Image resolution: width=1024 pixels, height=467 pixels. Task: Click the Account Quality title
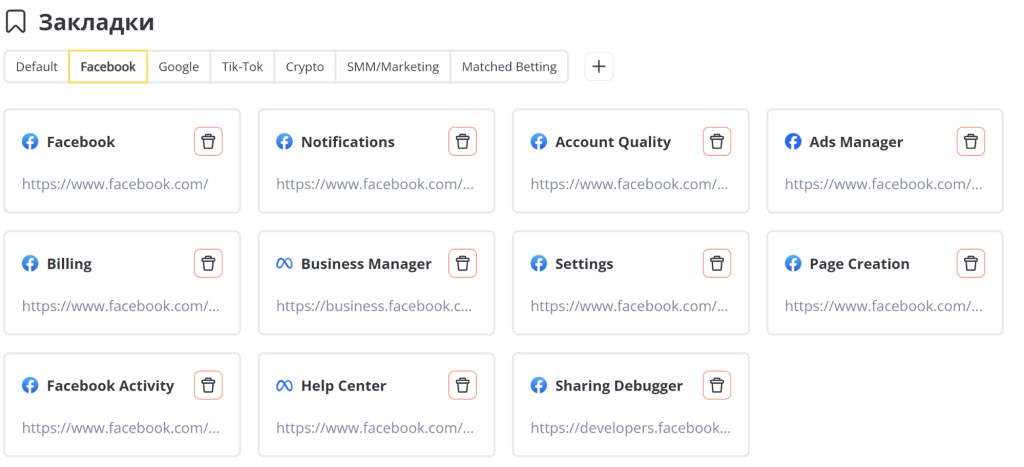pos(613,142)
